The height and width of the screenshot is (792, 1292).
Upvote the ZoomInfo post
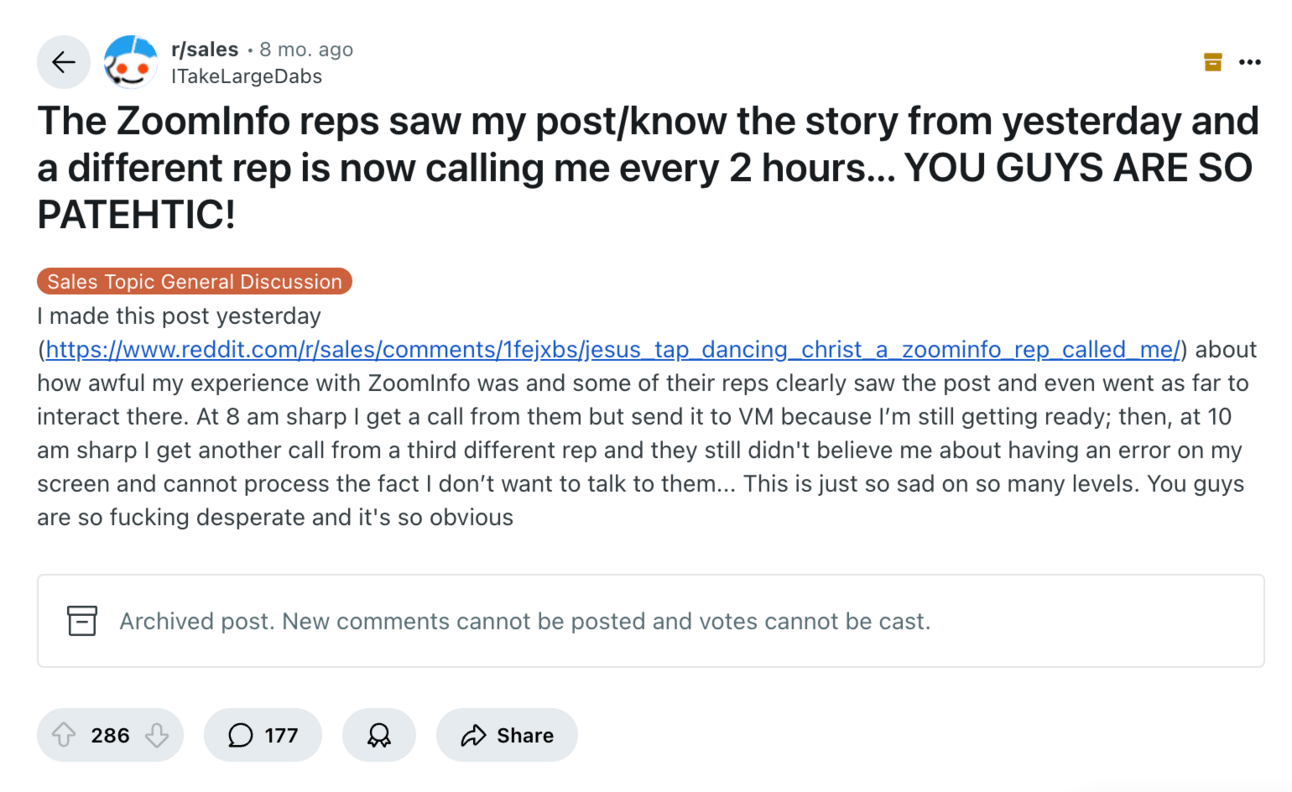[64, 735]
